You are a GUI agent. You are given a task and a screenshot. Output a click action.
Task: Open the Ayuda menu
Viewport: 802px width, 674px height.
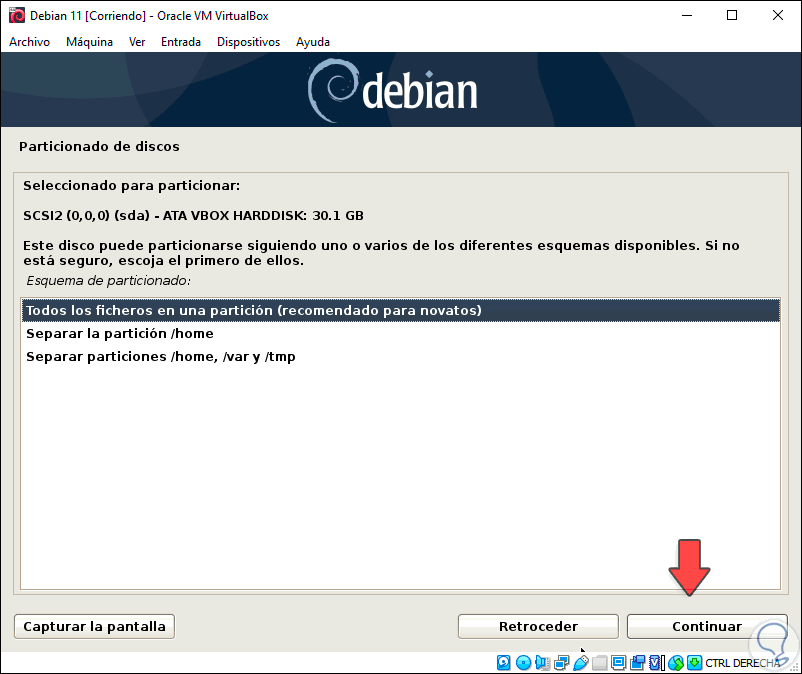(313, 42)
